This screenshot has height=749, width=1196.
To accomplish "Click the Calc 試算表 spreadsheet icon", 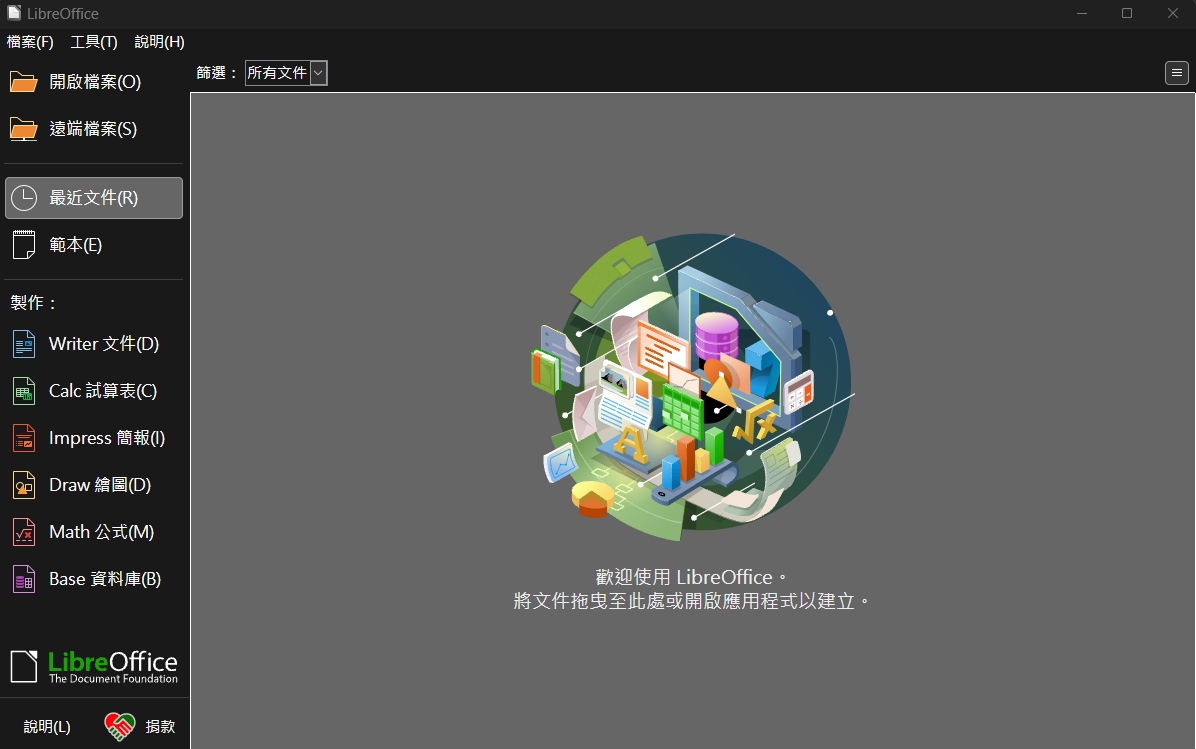I will point(24,391).
